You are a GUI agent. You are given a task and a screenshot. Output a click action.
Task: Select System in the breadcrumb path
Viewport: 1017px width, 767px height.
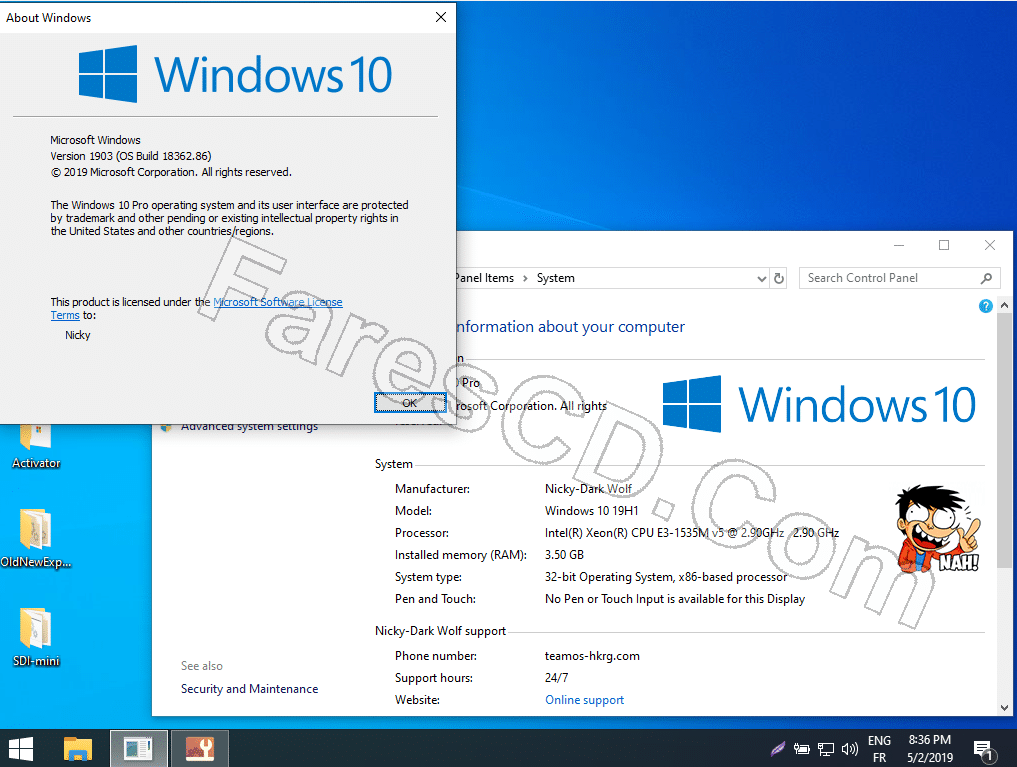tap(556, 278)
